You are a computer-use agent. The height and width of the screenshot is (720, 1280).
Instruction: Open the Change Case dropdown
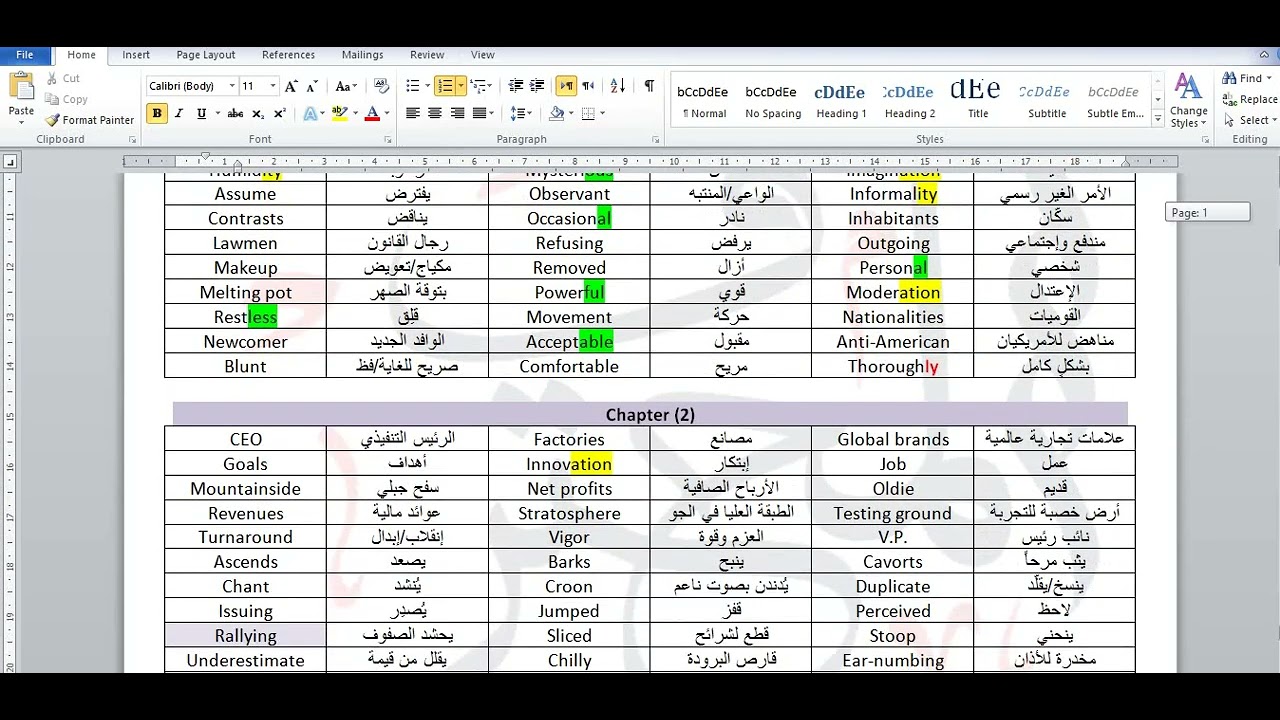[346, 87]
